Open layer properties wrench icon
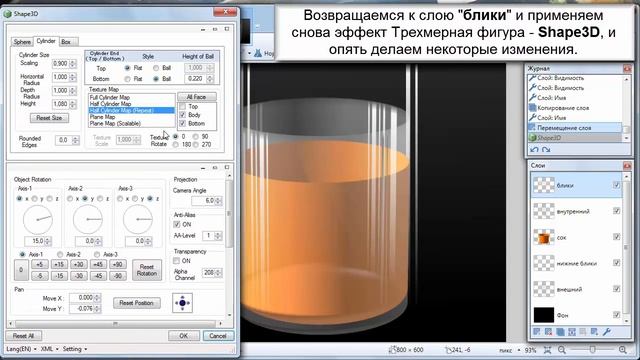This screenshot has height=360, width=640. click(x=607, y=332)
